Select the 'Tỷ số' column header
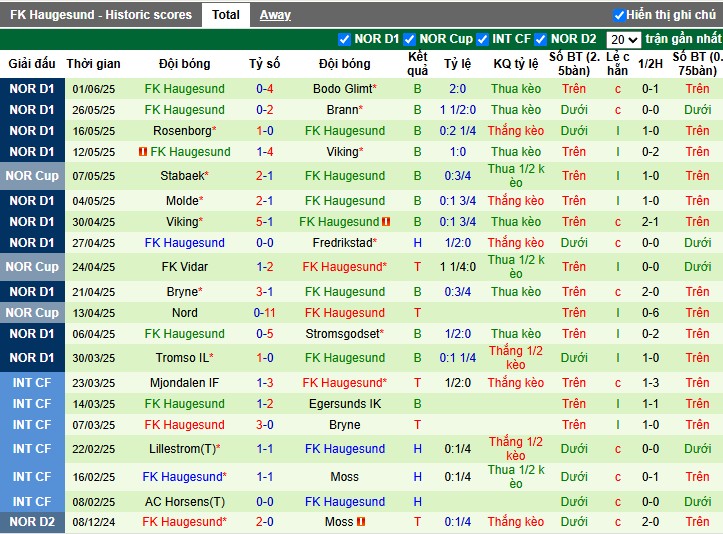 (265, 64)
